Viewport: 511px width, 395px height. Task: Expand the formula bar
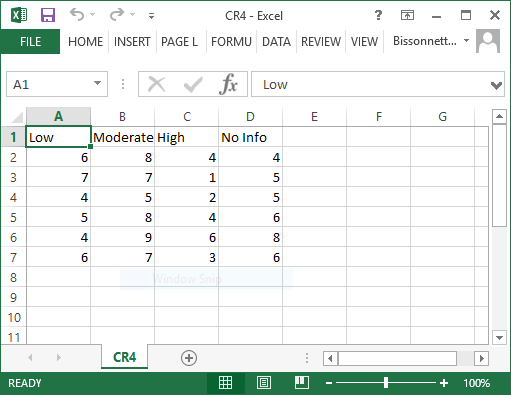click(x=497, y=86)
